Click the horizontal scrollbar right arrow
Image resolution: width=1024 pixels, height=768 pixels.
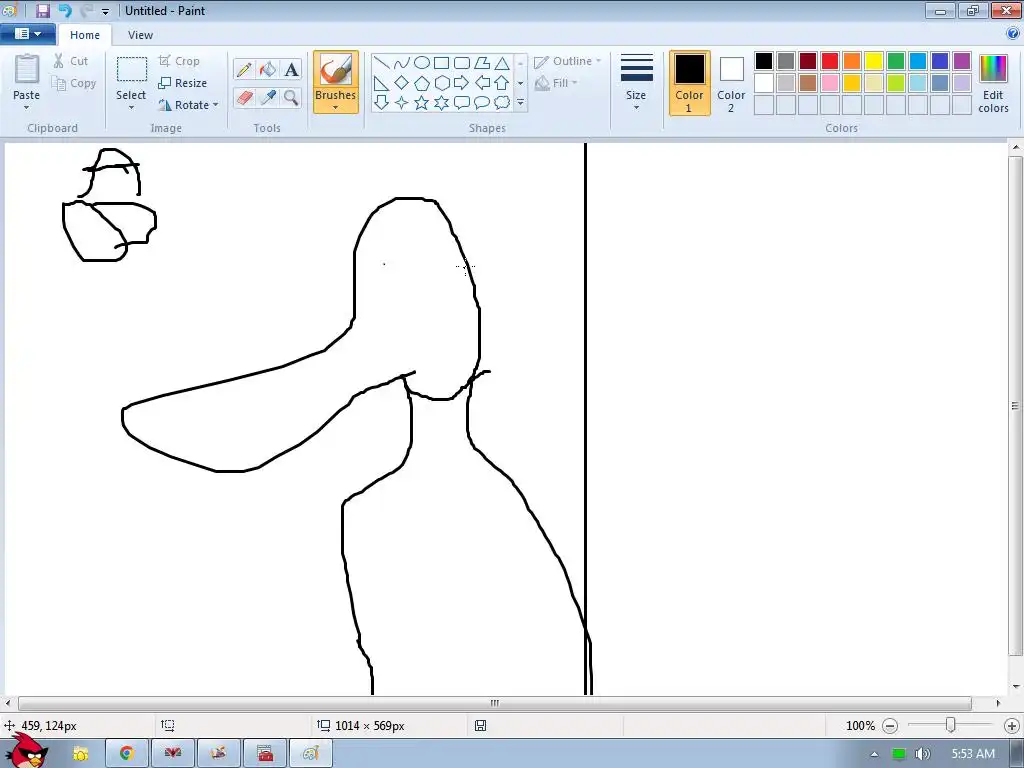pos(998,703)
